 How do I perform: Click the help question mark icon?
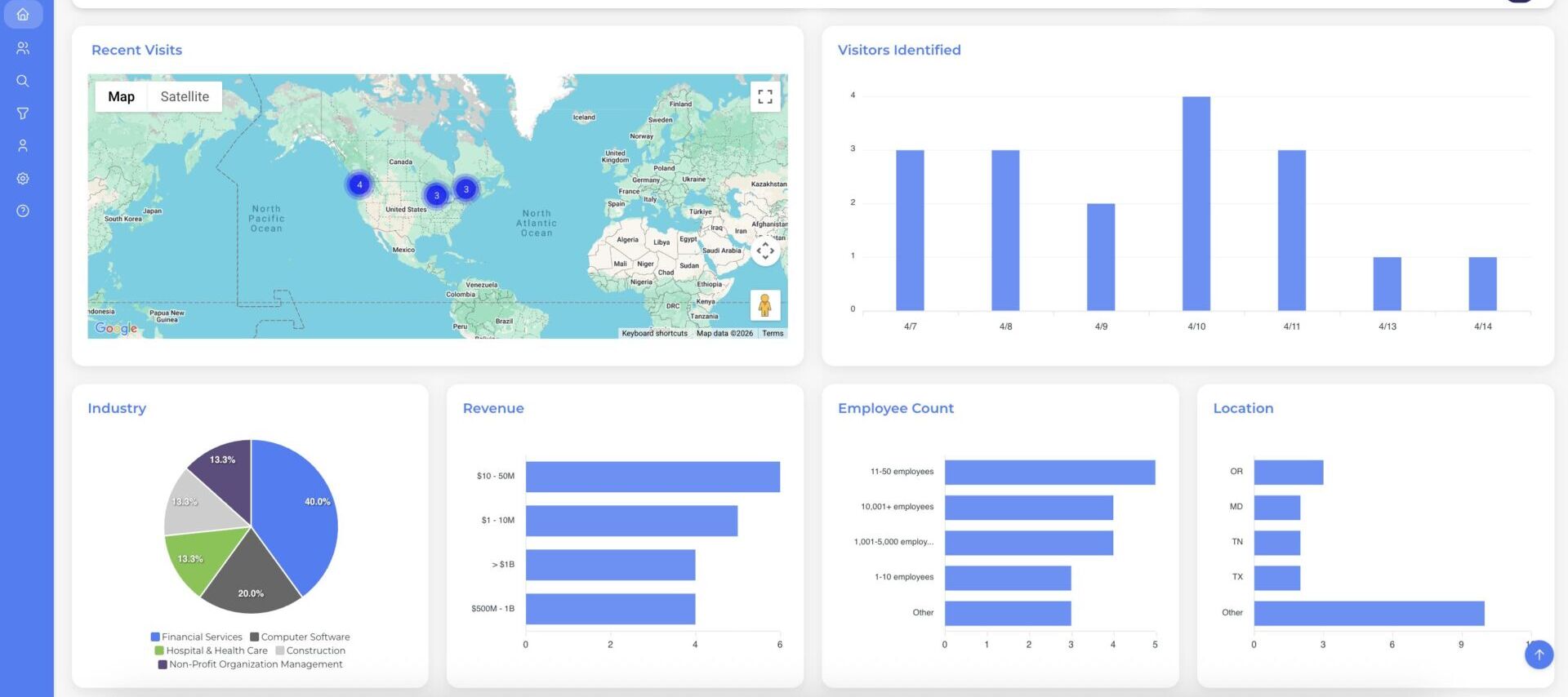coord(23,211)
